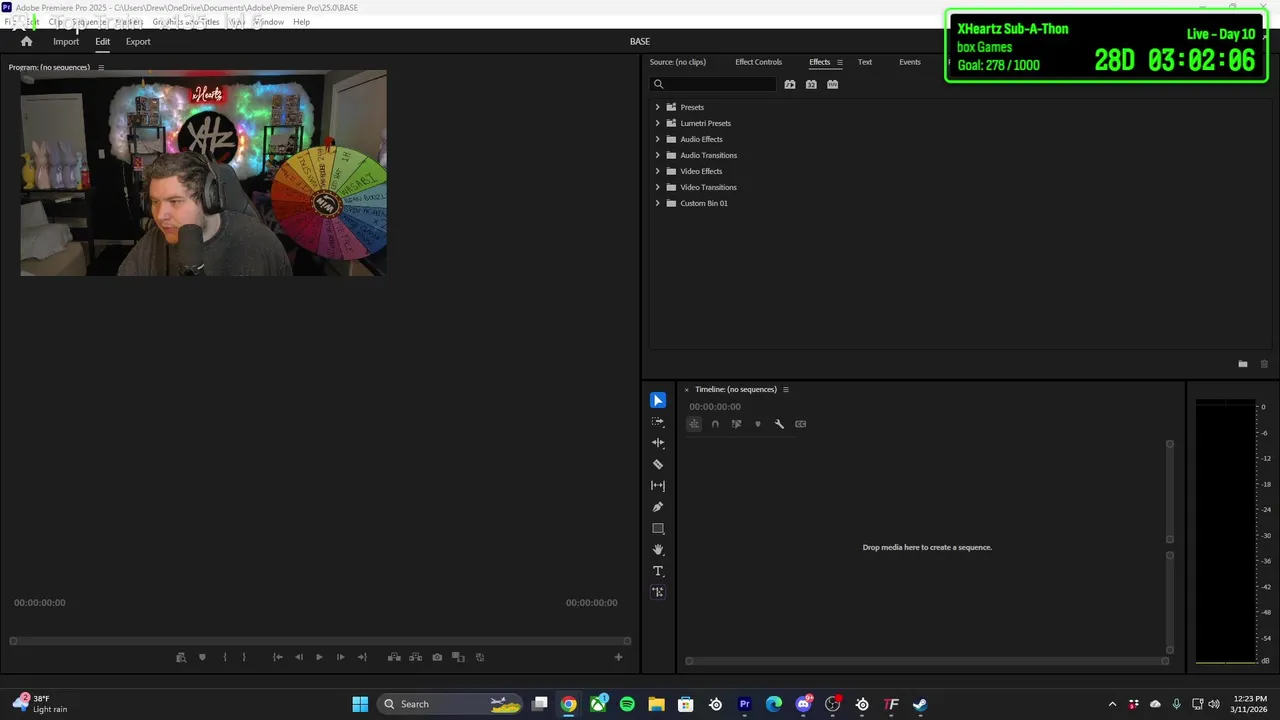Select the Type tool
The width and height of the screenshot is (1280, 720).
coord(658,571)
